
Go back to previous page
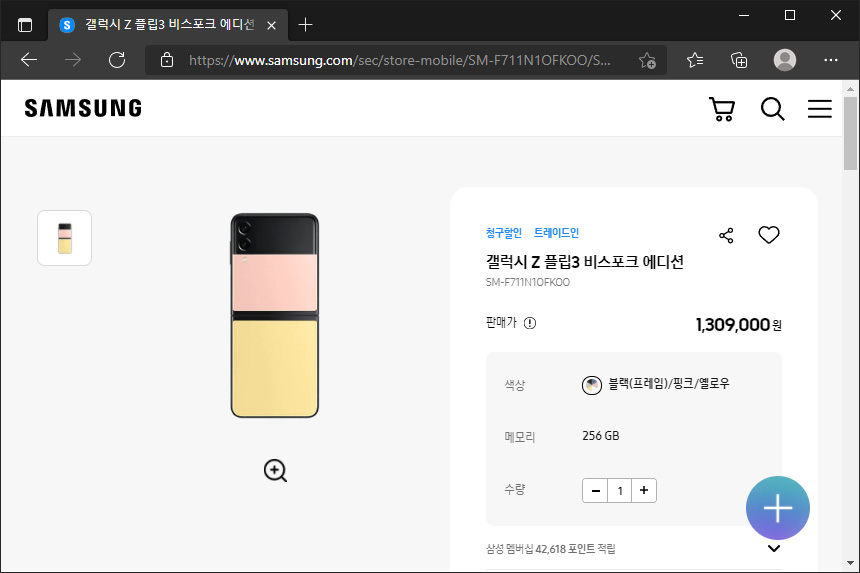click(x=29, y=60)
